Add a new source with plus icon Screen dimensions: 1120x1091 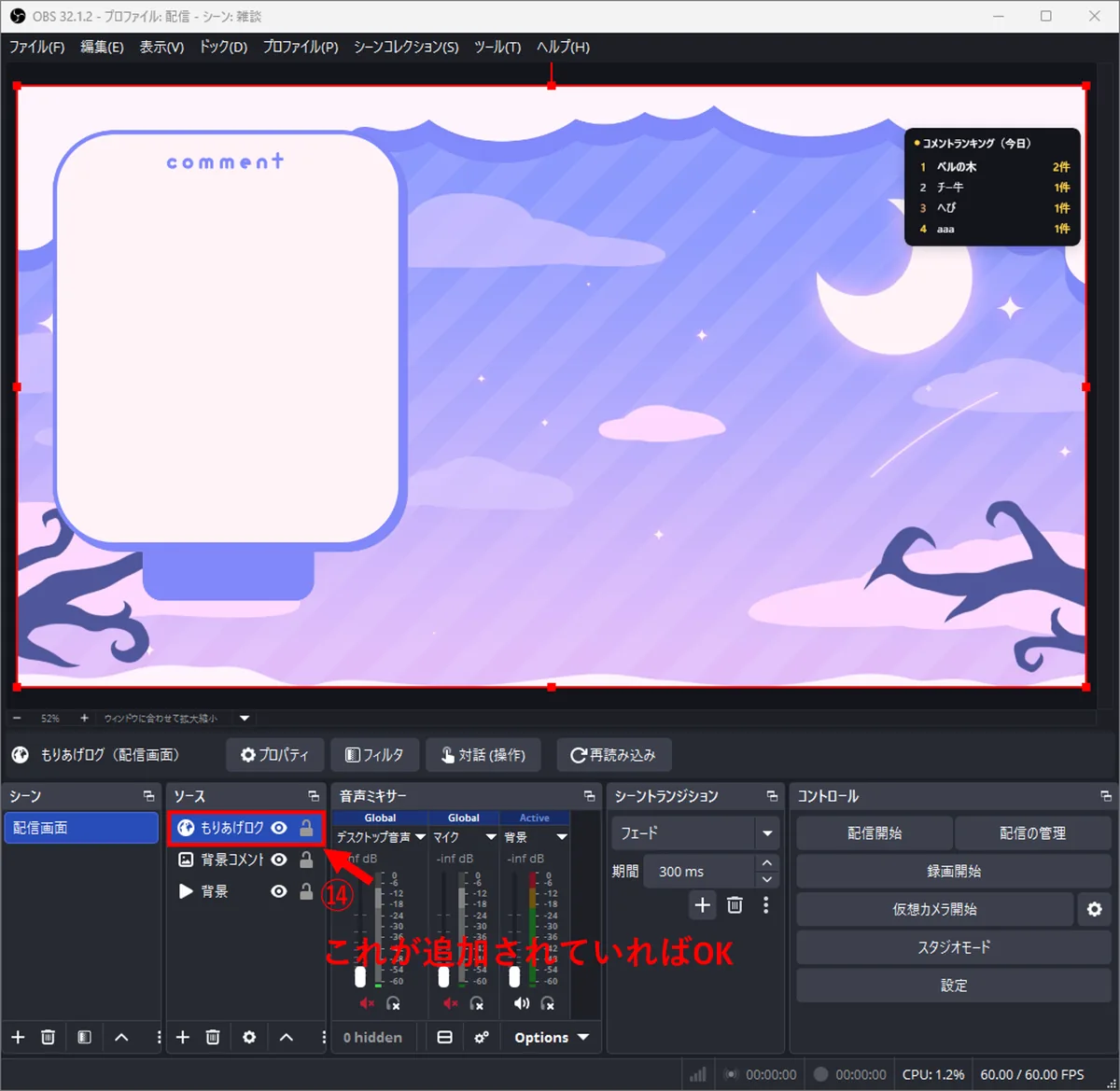[183, 1037]
